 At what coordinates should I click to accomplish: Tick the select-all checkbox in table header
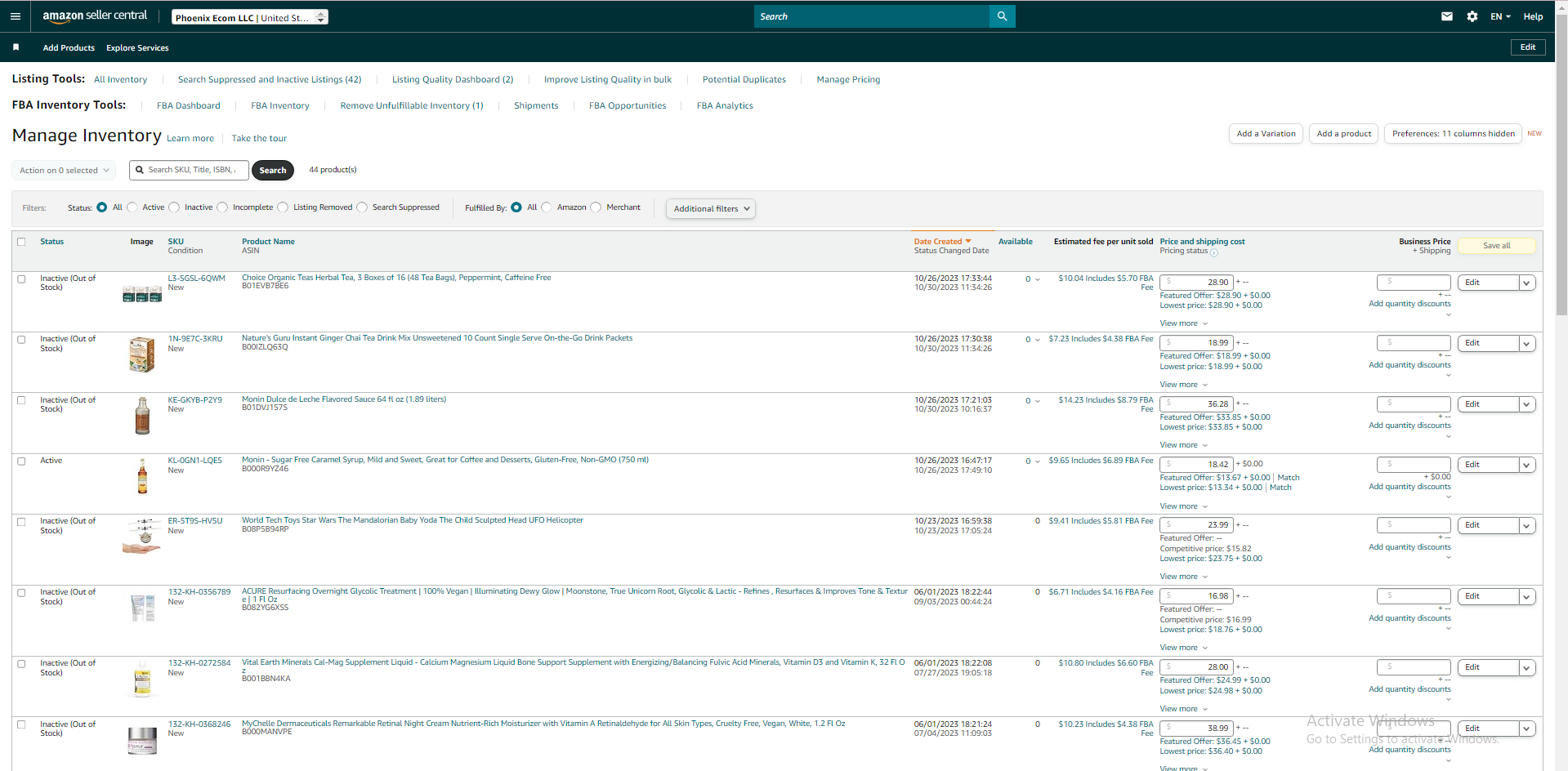(21, 242)
